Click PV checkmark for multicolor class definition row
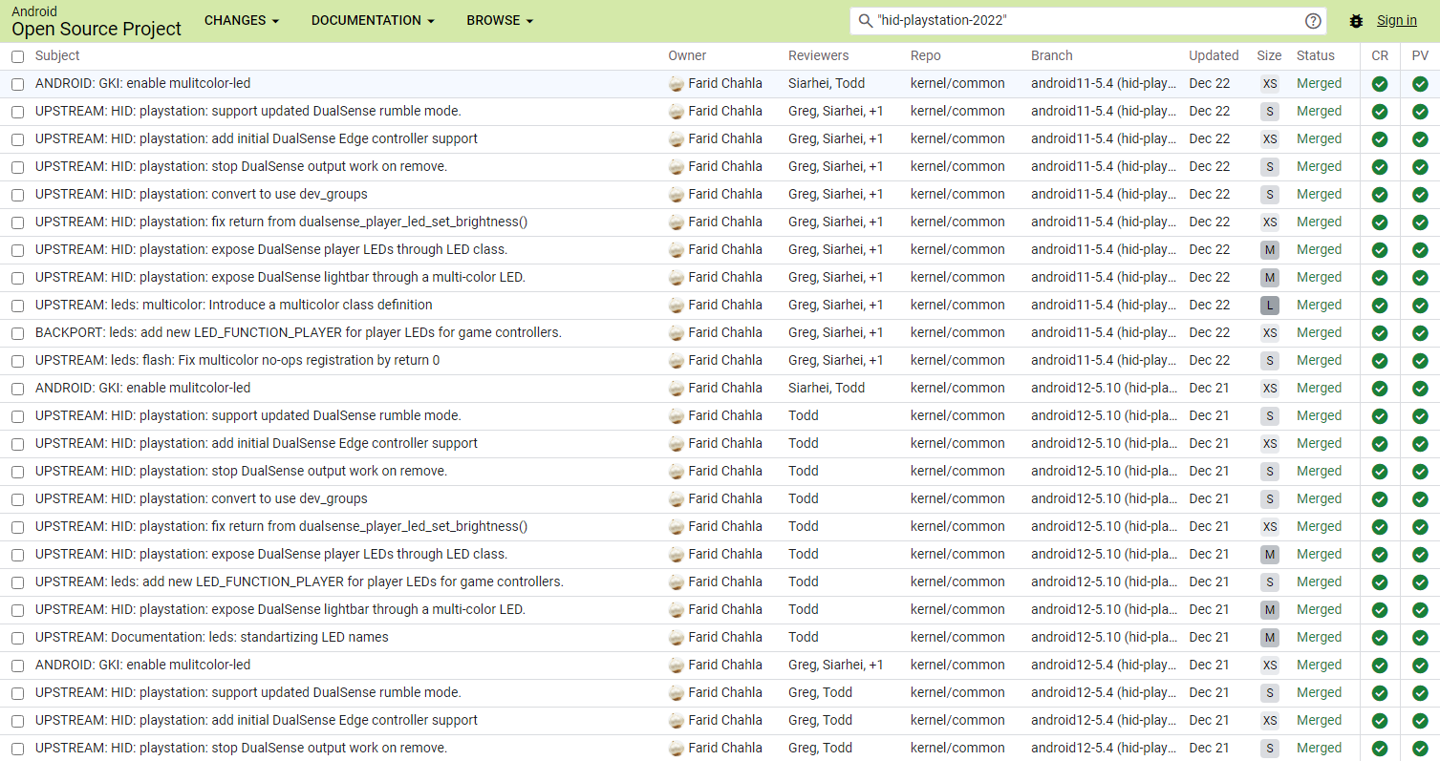Image resolution: width=1440 pixels, height=761 pixels. click(x=1420, y=305)
